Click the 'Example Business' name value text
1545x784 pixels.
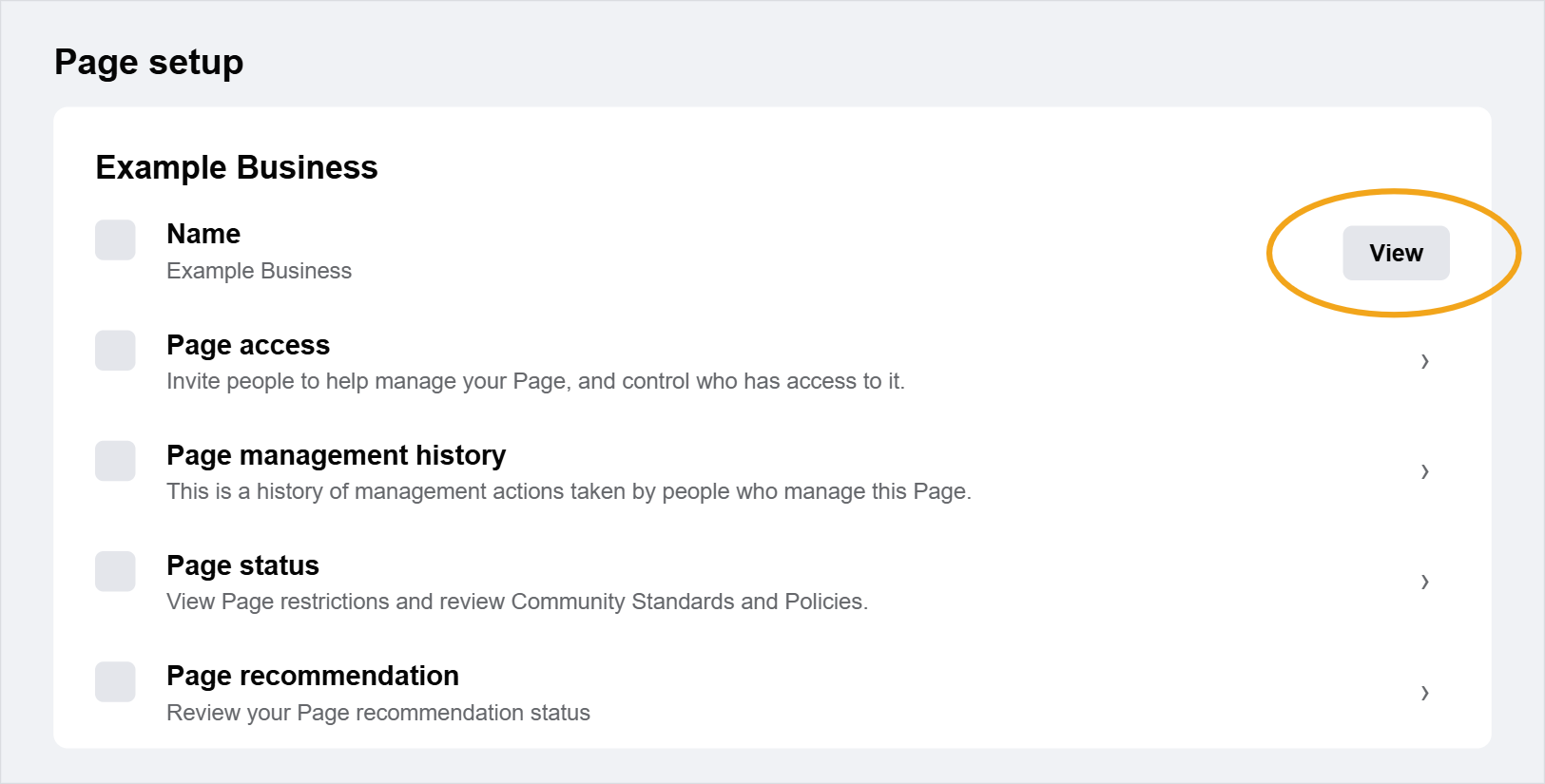[259, 271]
